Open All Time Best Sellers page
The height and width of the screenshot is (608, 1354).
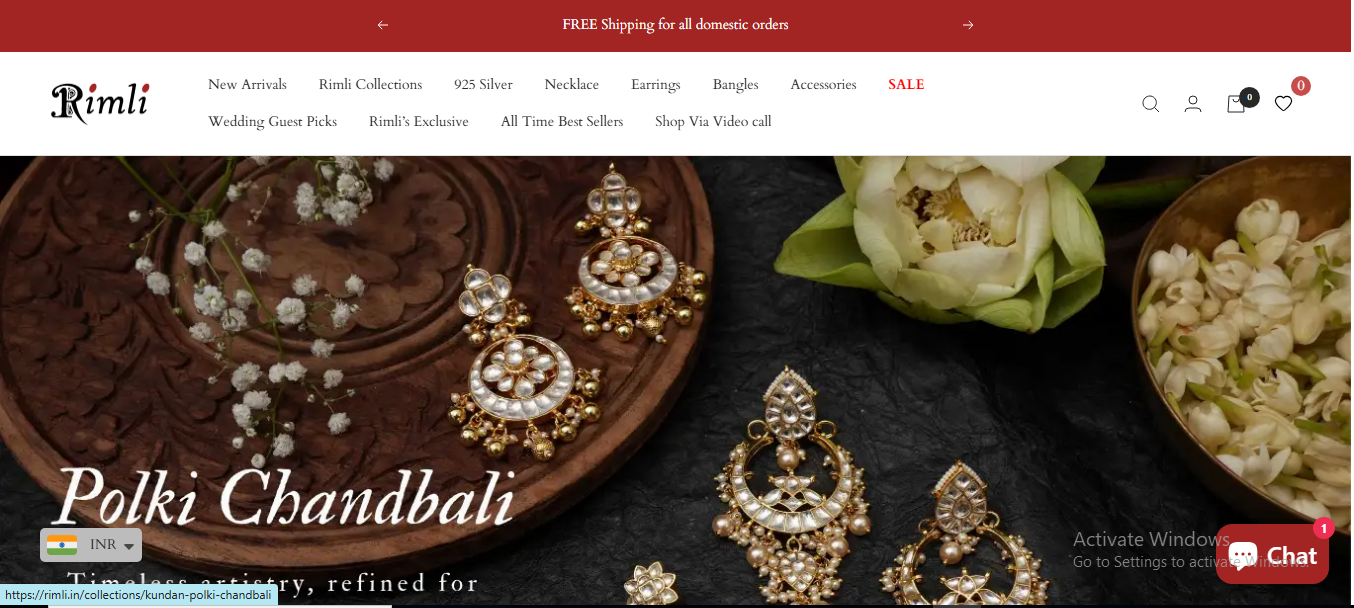562,122
